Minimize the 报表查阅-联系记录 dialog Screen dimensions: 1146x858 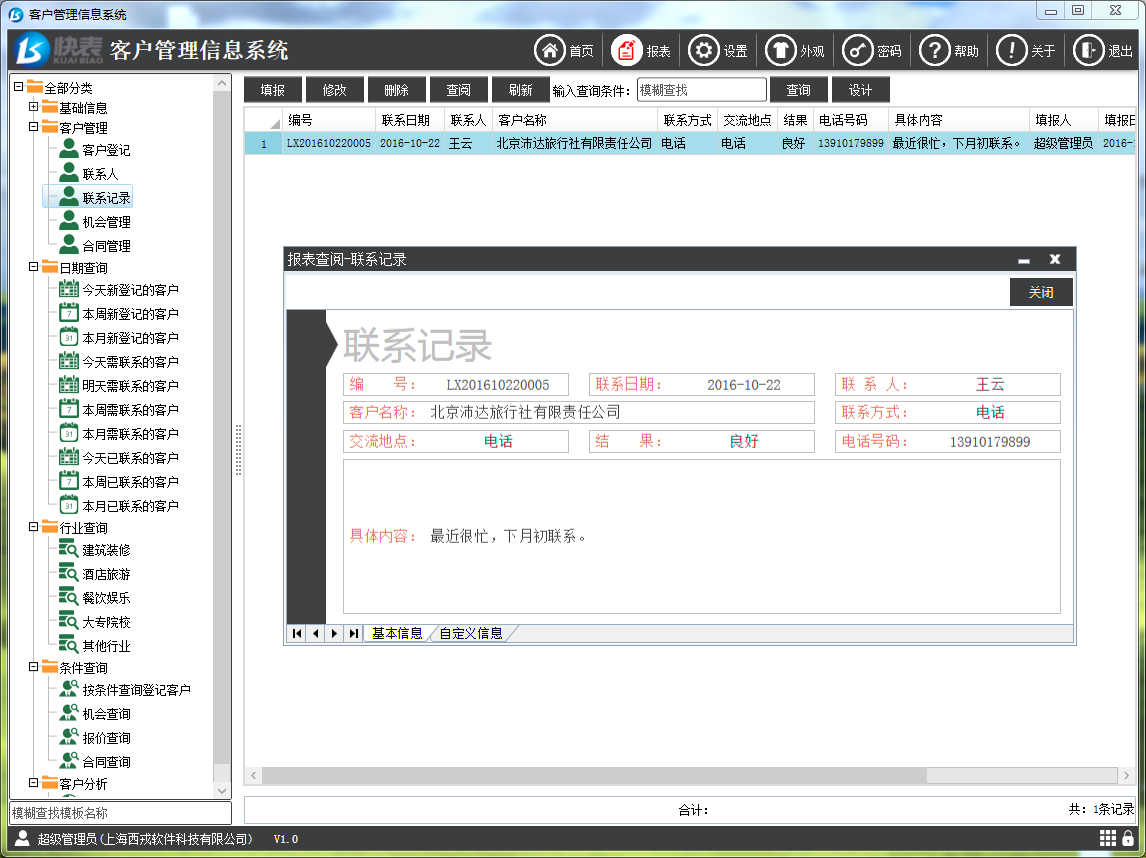pos(1024,259)
